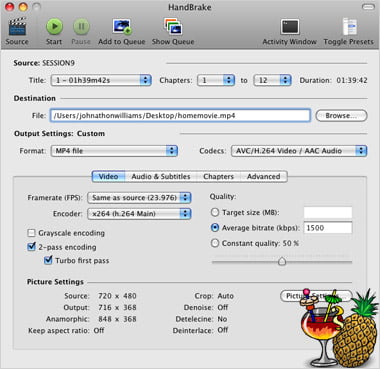Toggle Turbo first pass checkbox

tap(48, 260)
